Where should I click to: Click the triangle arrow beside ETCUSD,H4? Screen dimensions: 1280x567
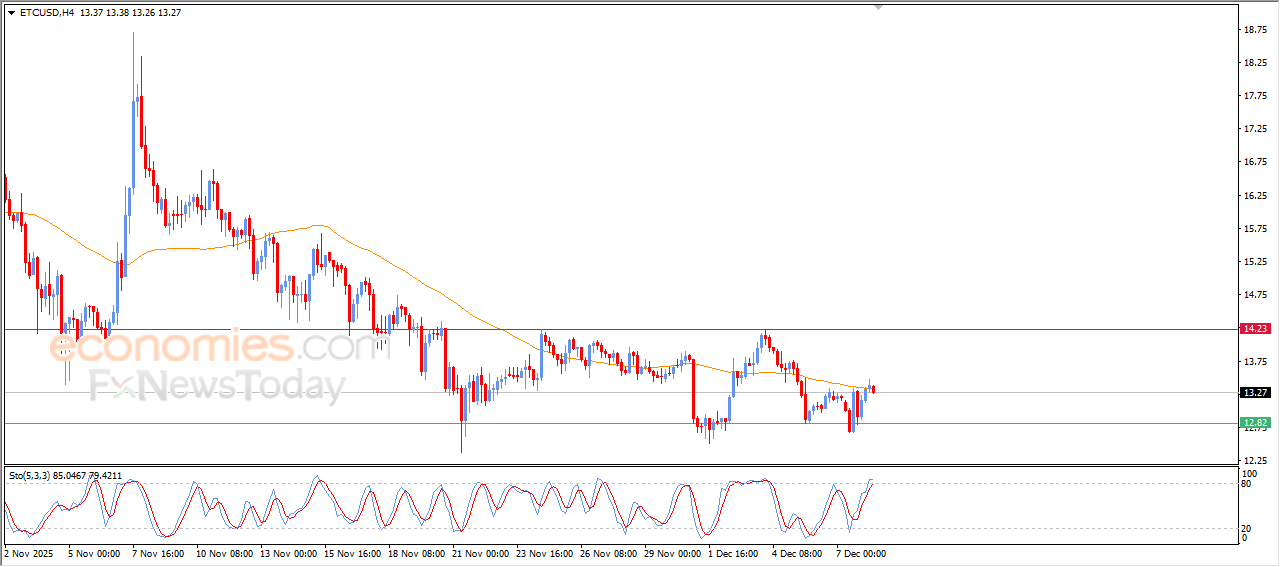point(11,13)
